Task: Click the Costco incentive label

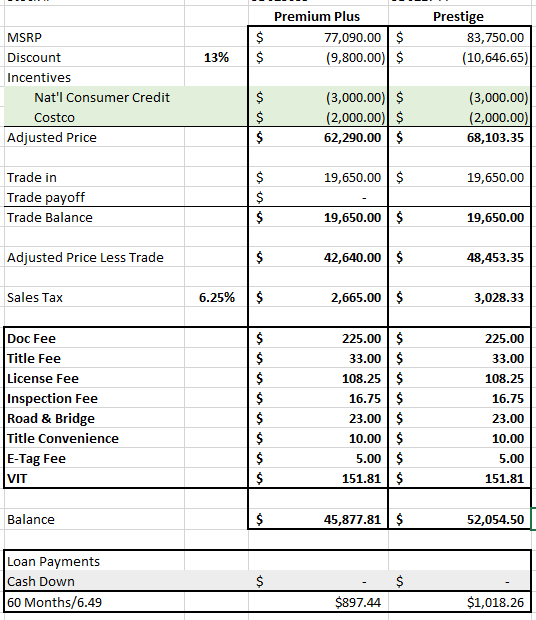Action: coord(54,118)
